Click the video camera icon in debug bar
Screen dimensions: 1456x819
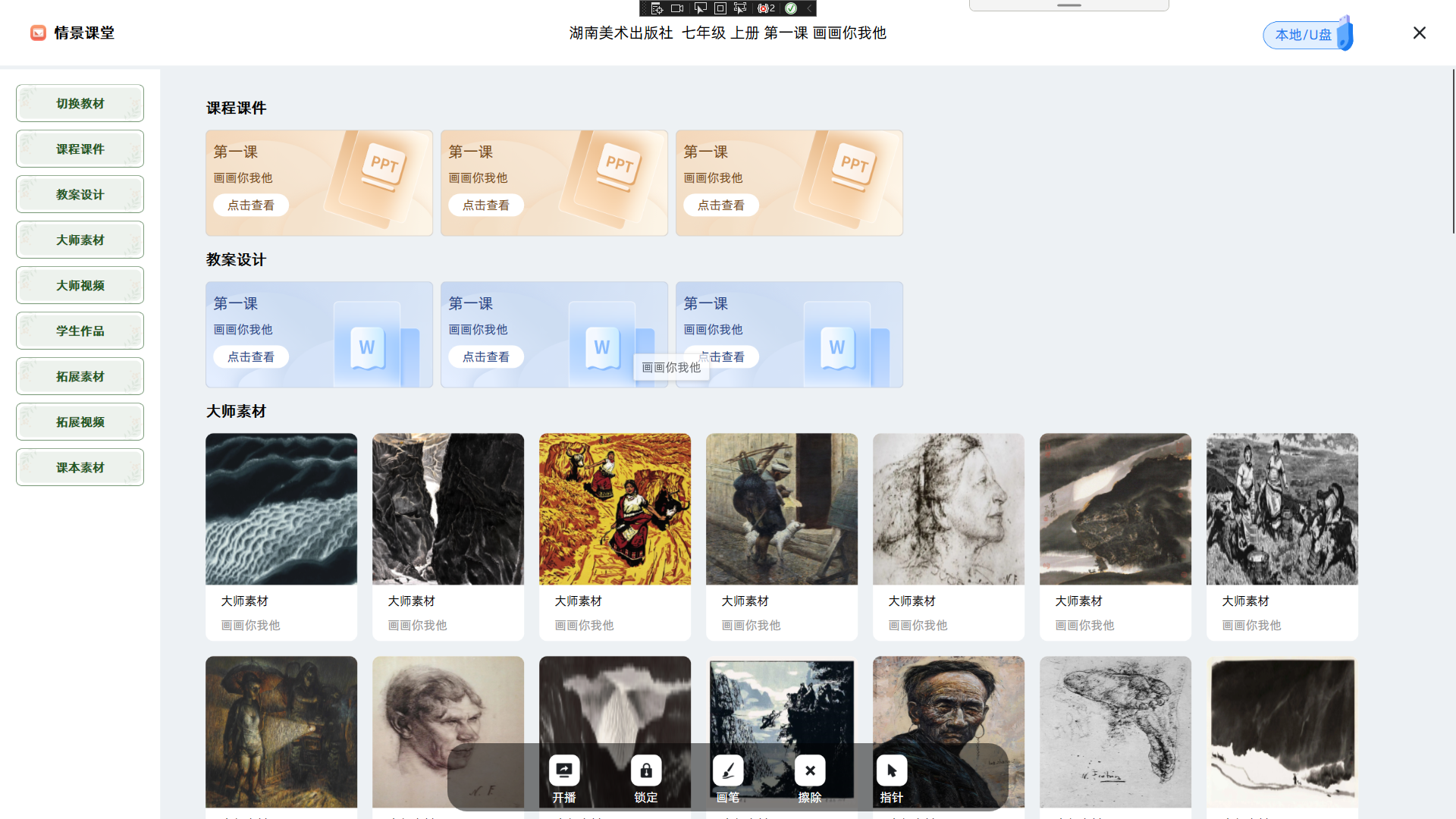pyautogui.click(x=677, y=8)
